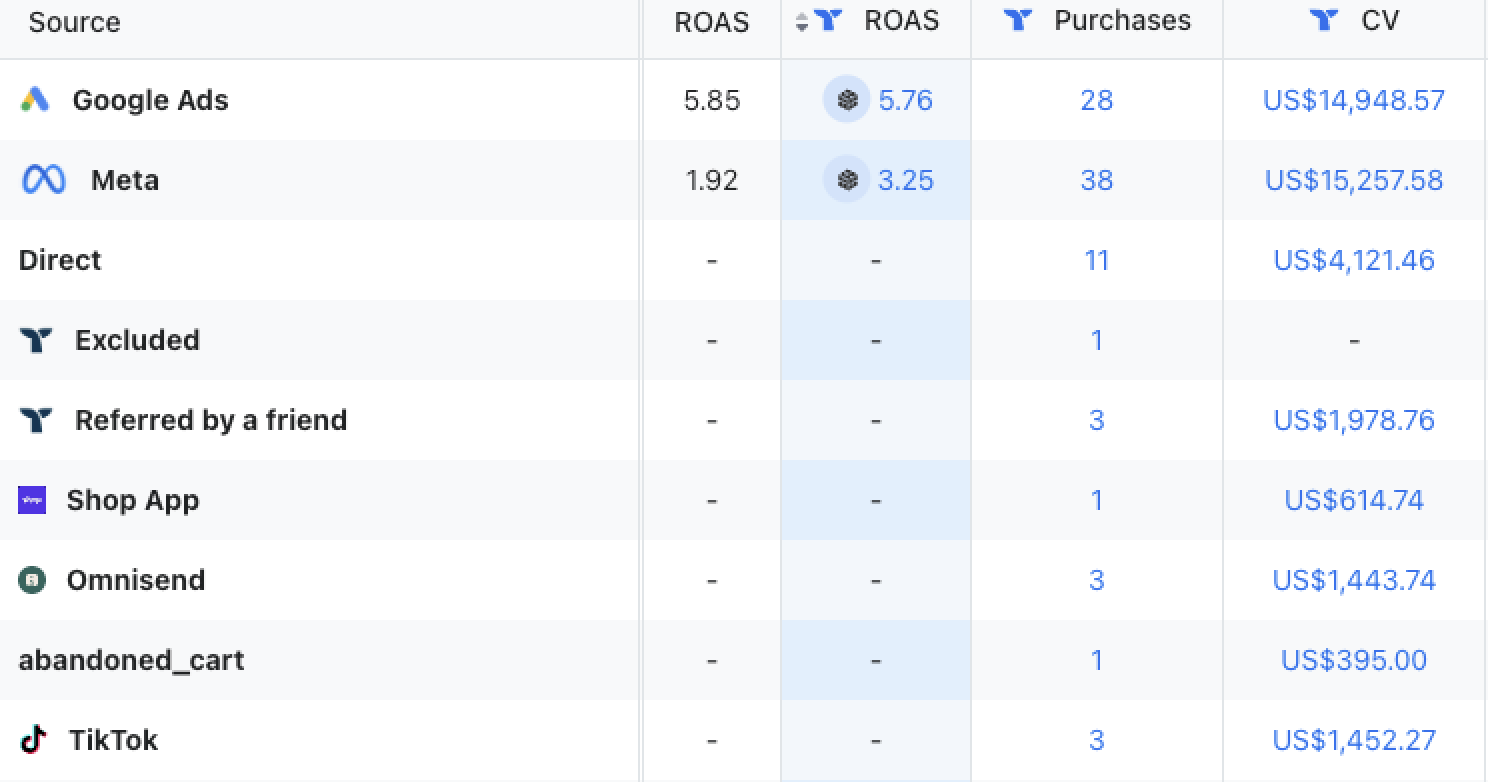Viewport: 1488px width, 782px height.
Task: Click Google Ads platform ROAS 5.85
Action: [712, 100]
